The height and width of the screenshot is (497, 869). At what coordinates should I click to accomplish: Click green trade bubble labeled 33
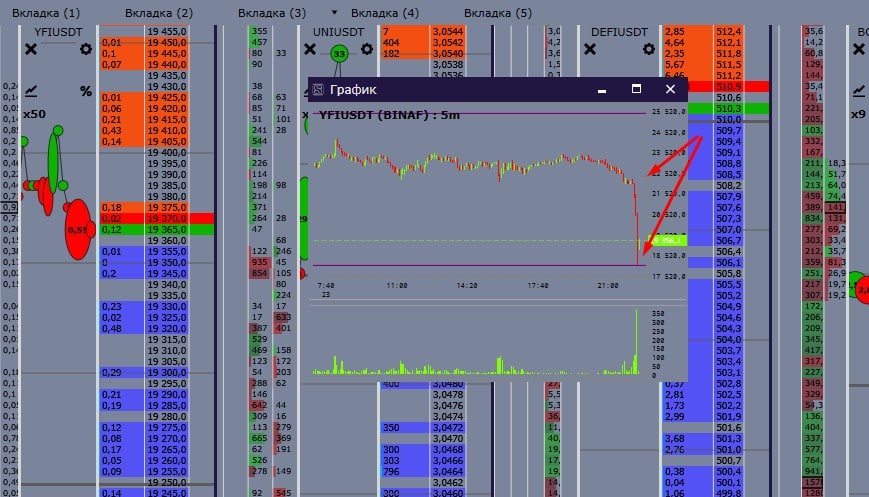coord(339,54)
